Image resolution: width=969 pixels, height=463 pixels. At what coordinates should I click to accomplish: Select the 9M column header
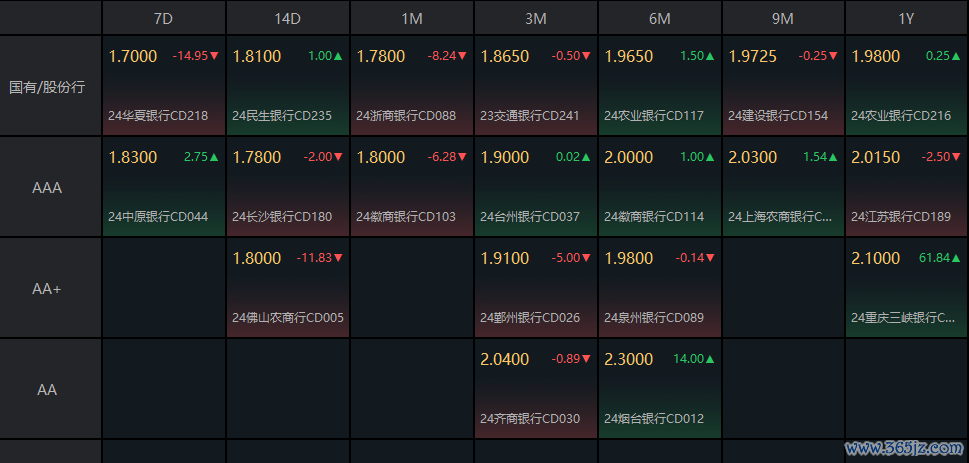783,18
